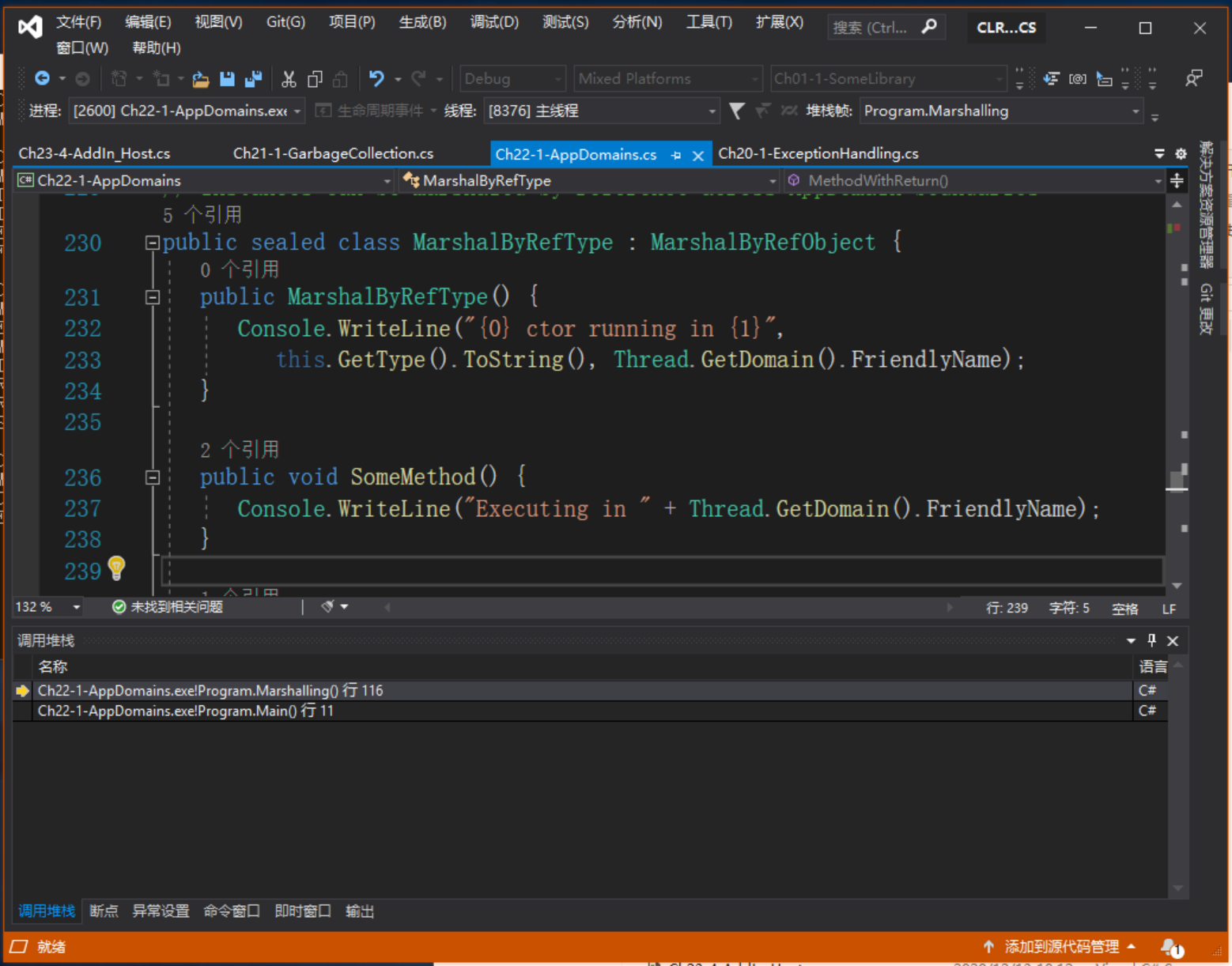
Task: Click the Open File folder icon
Action: point(201,79)
